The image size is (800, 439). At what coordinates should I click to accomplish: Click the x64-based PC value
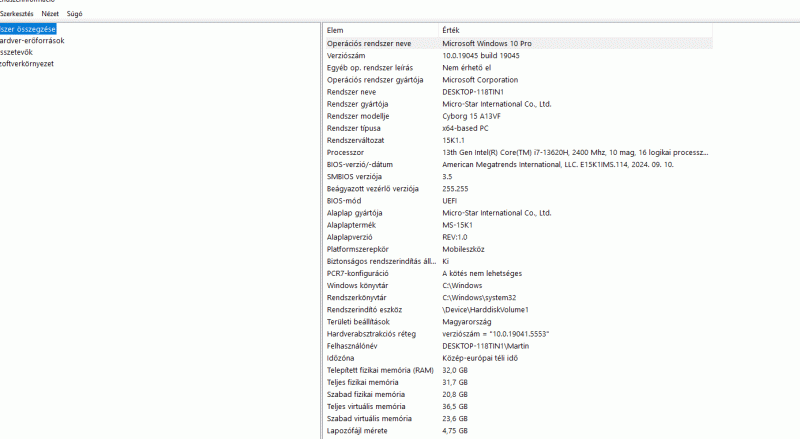click(465, 128)
